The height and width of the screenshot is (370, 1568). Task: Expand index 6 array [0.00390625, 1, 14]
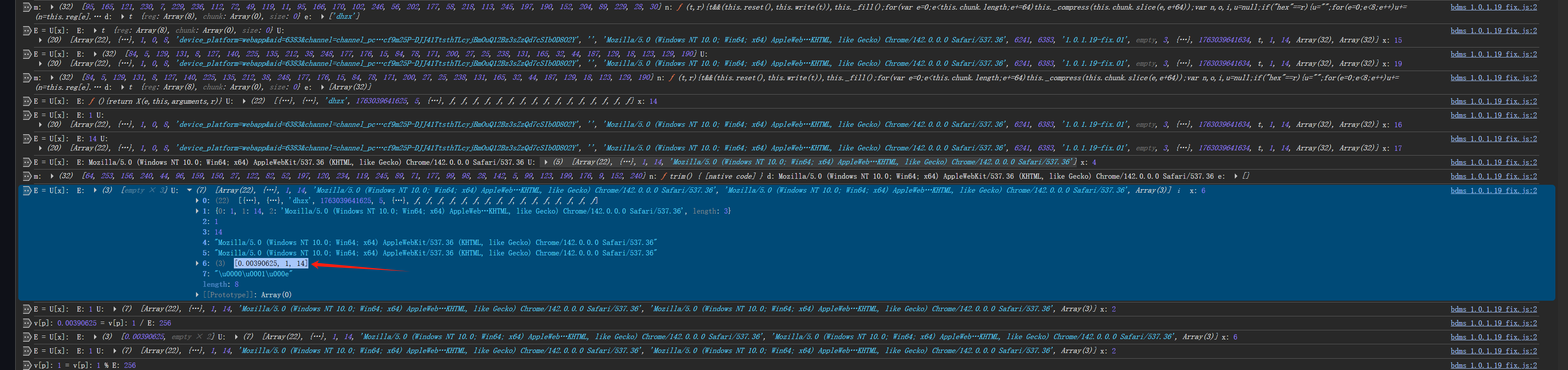[x=197, y=264]
